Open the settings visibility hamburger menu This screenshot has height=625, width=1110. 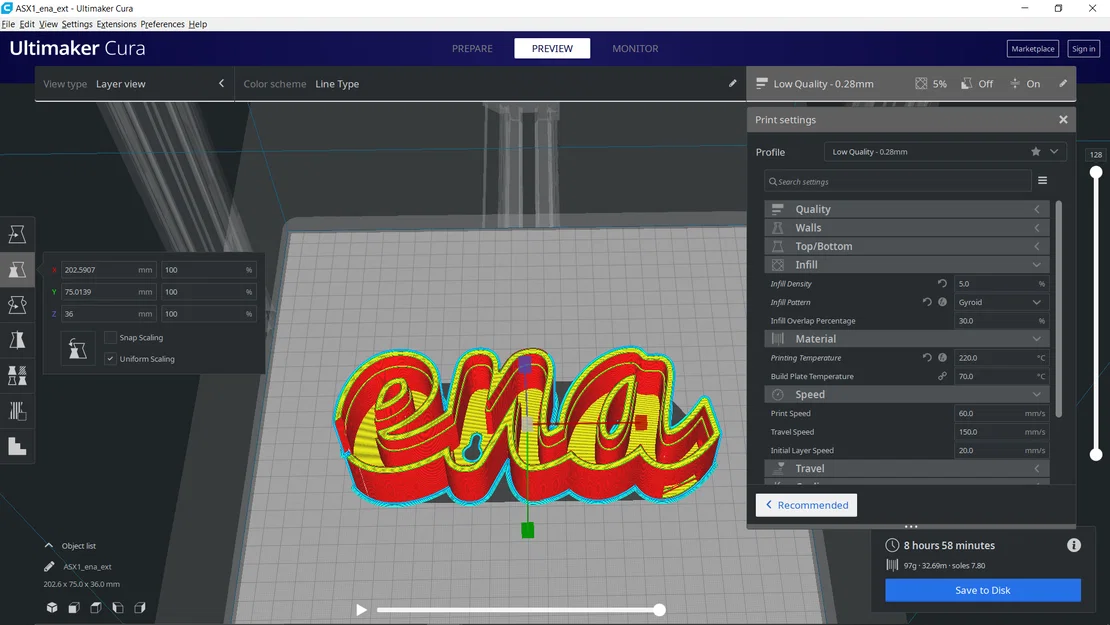[1042, 180]
